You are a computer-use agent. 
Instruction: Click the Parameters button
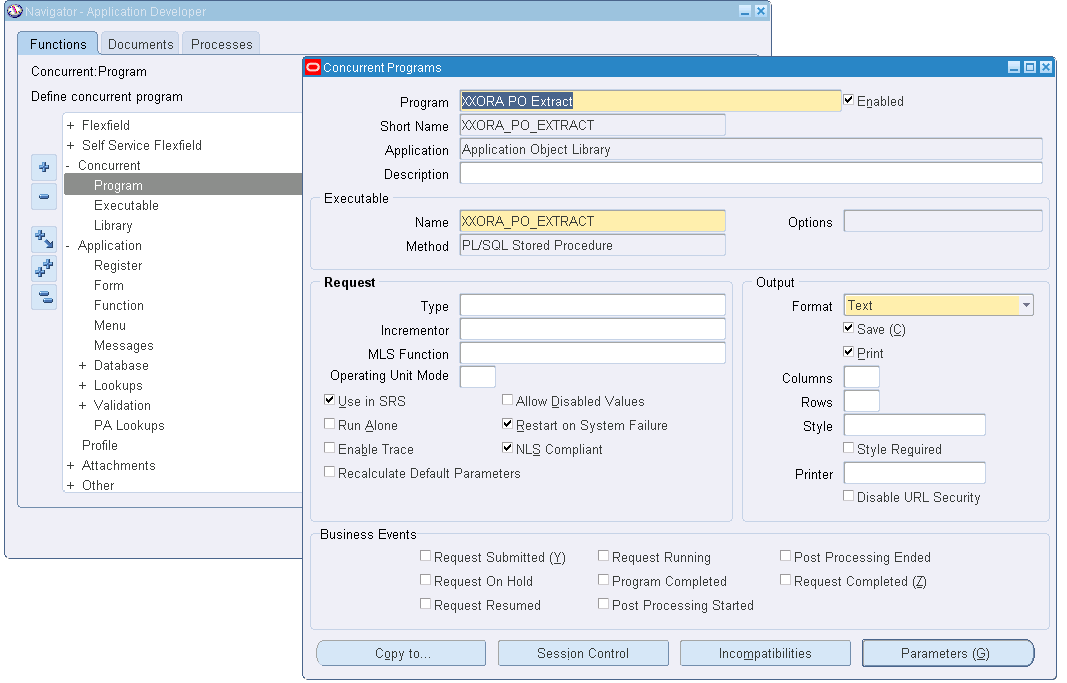point(948,653)
